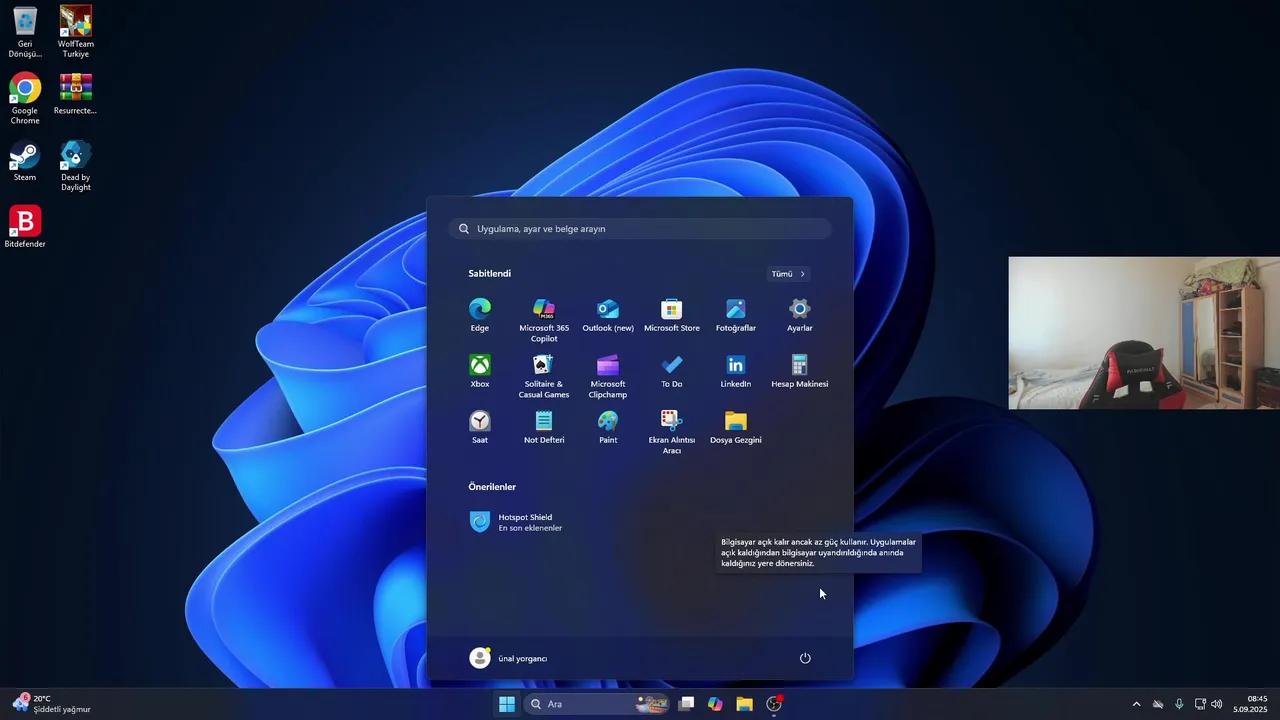Launch Xbox app
The width and height of the screenshot is (1280, 720).
point(480,371)
